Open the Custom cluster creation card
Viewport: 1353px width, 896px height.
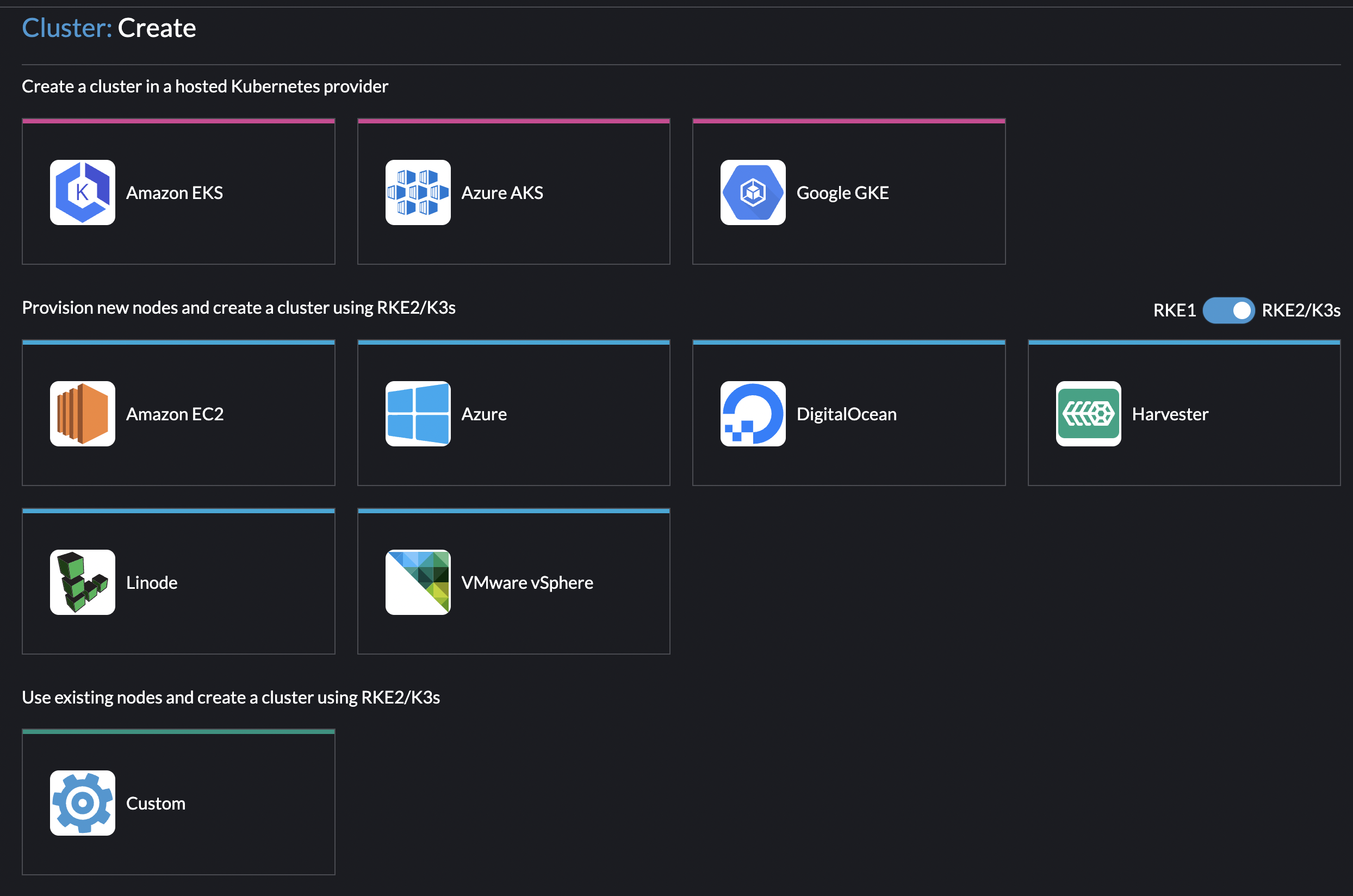click(178, 802)
